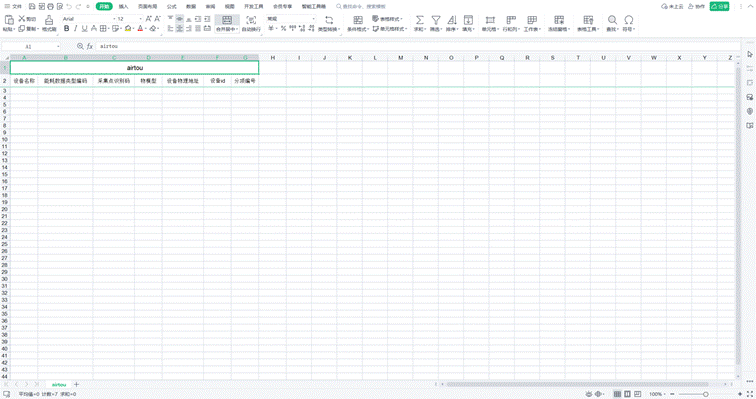Toggle center horizontal alignment
756x399 pixels.
(x=179, y=29)
